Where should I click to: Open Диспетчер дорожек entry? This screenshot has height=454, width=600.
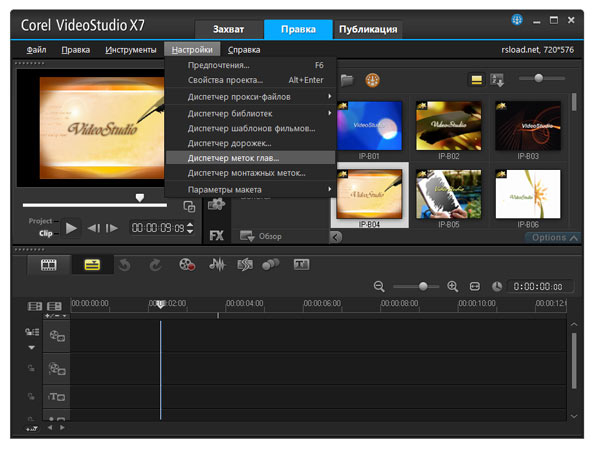click(250, 143)
